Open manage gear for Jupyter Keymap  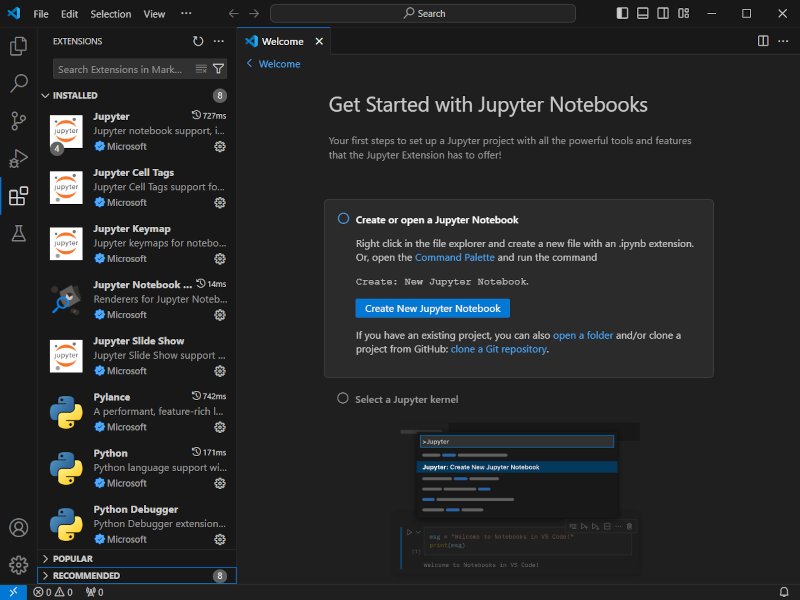[220, 259]
